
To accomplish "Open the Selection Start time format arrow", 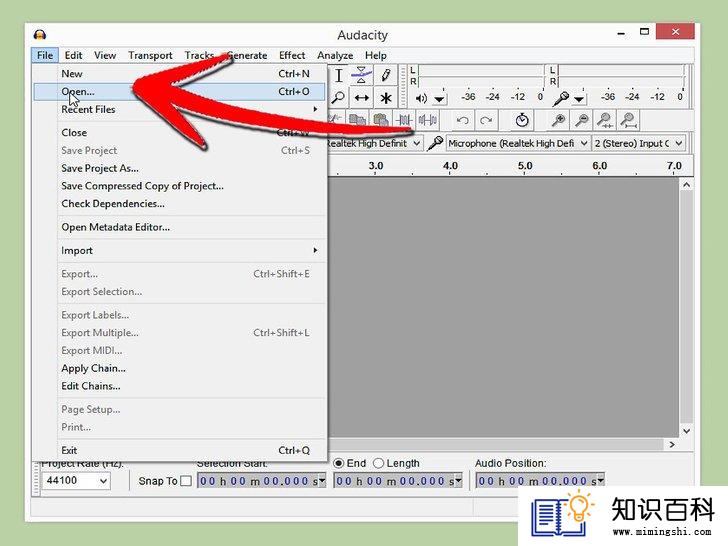I will (x=322, y=481).
